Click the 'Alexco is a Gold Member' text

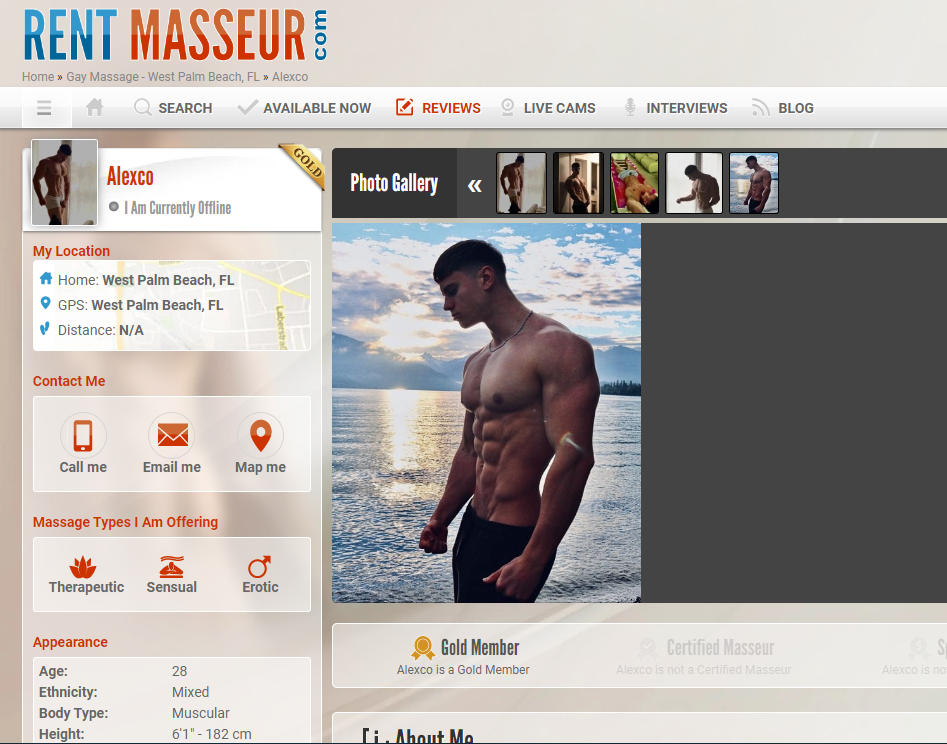[x=463, y=670]
